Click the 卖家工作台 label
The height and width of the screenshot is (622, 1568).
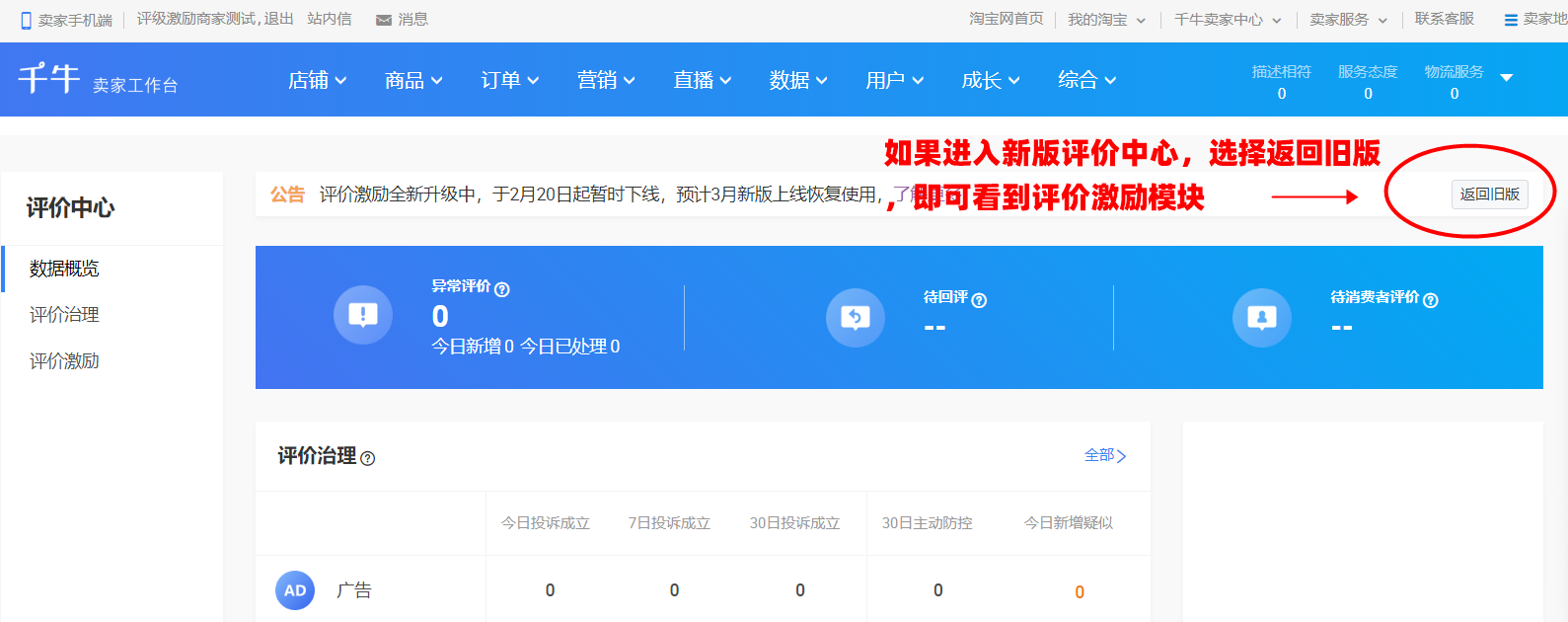(135, 86)
